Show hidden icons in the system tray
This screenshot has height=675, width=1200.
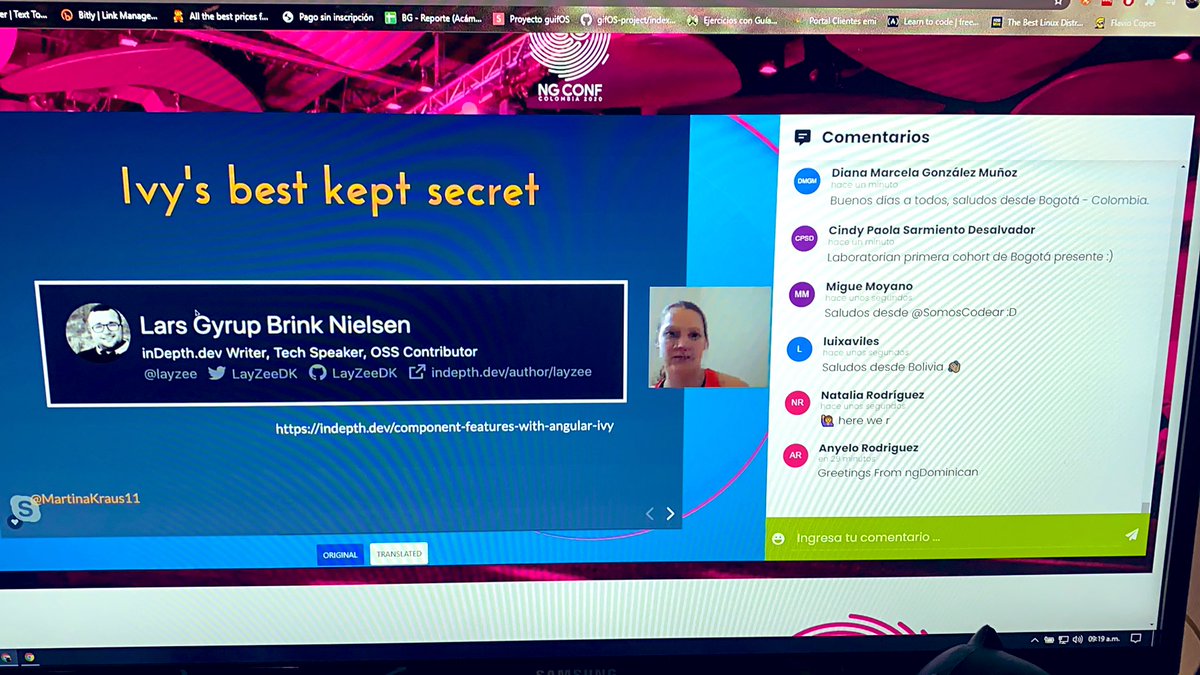coord(1034,639)
